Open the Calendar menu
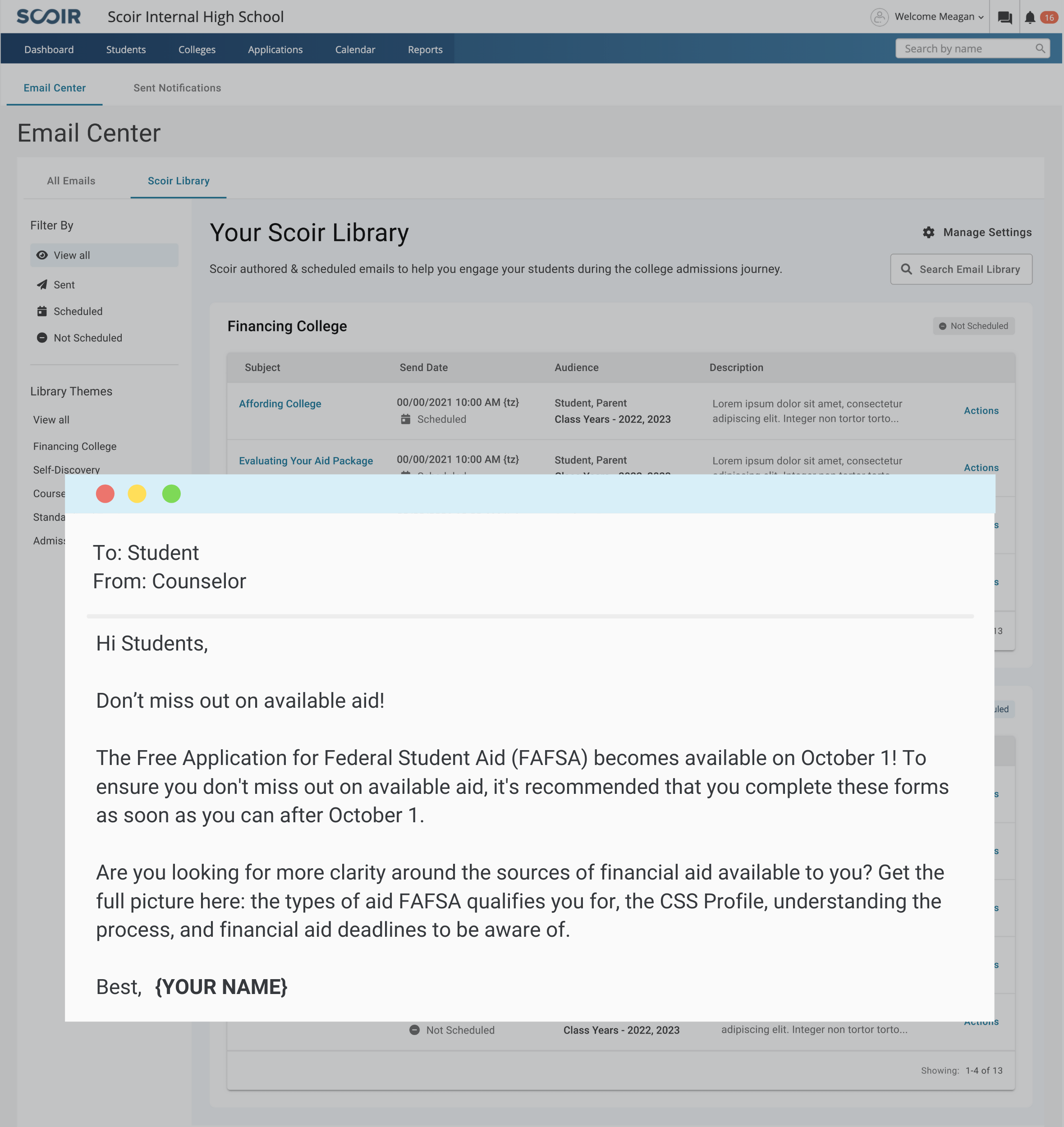The width and height of the screenshot is (1064, 1127). coord(355,49)
